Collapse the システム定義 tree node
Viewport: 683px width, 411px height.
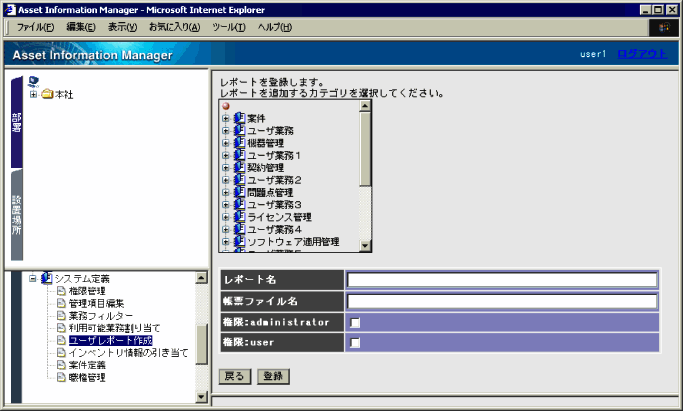tap(33, 279)
